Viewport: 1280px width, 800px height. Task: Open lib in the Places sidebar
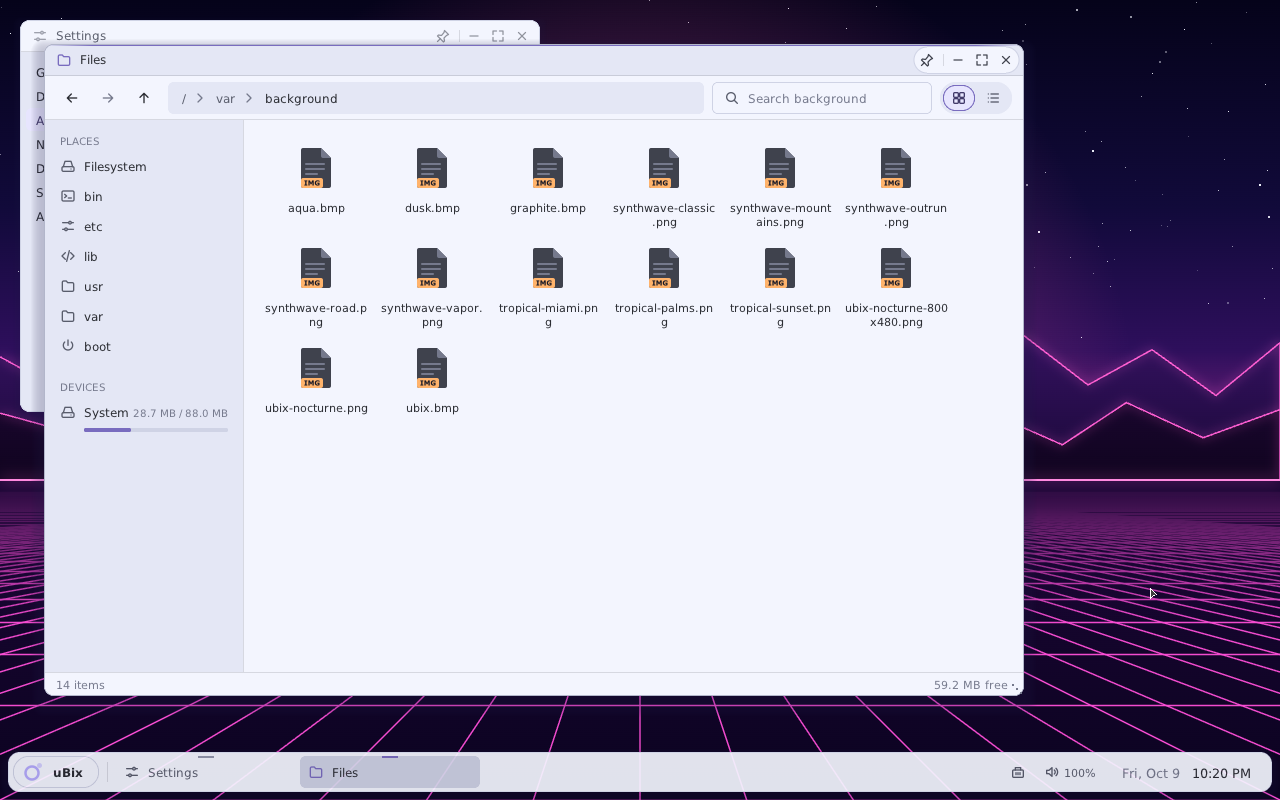click(144, 256)
